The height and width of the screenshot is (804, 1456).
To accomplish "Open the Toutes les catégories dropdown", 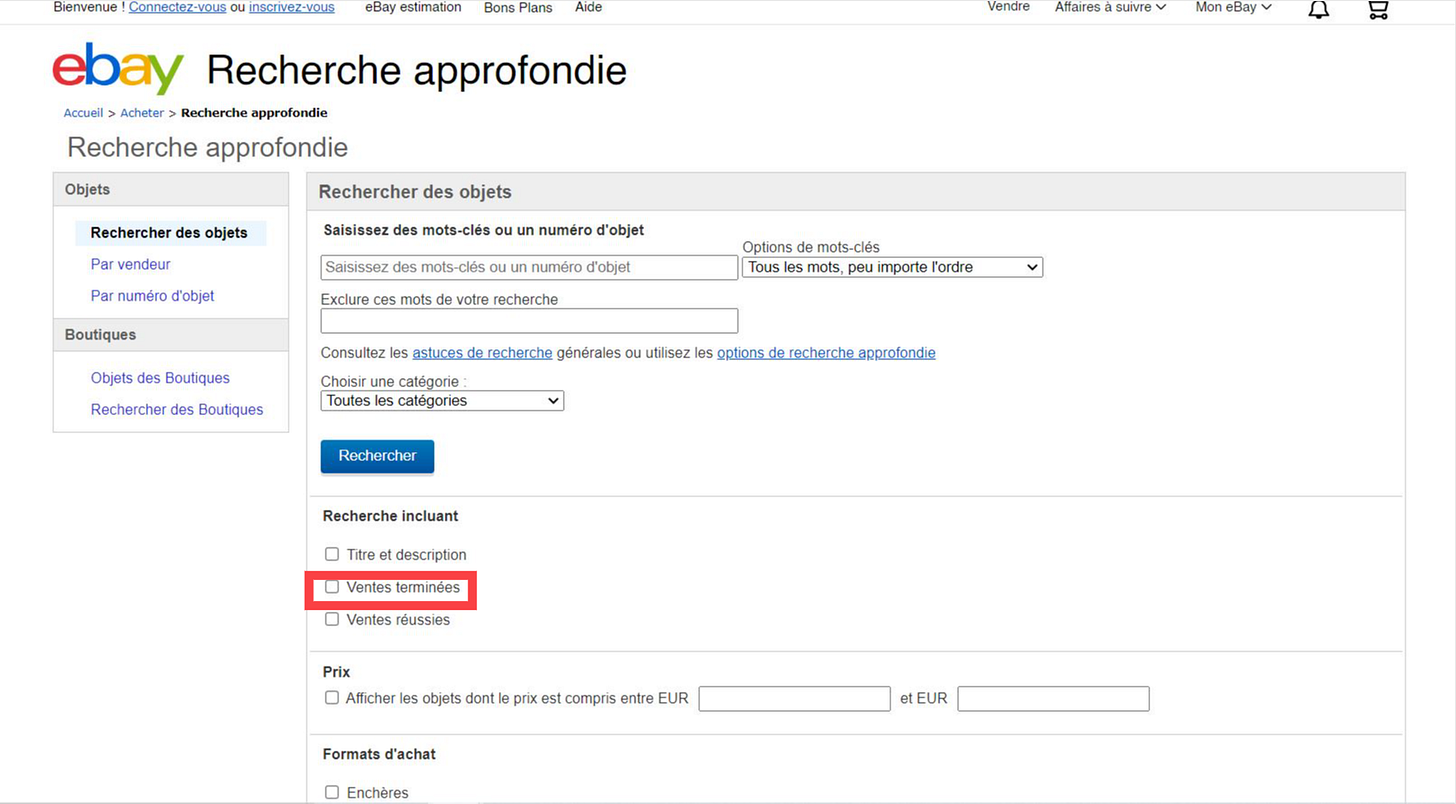I will [x=442, y=400].
